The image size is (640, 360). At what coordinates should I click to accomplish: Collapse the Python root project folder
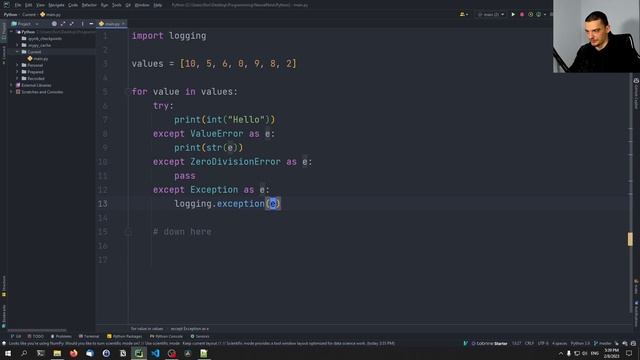pos(12,32)
